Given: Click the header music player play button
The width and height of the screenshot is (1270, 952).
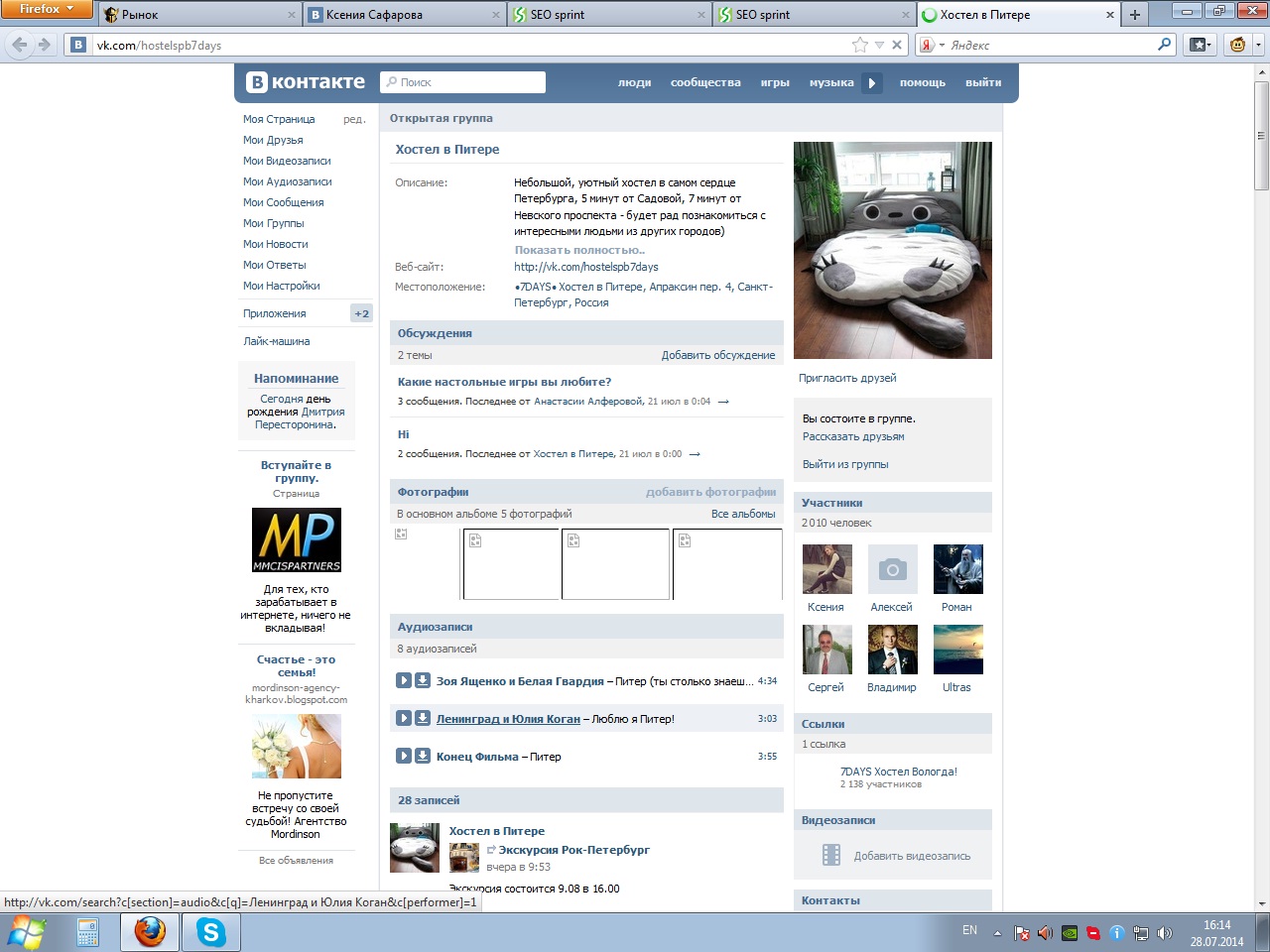Looking at the screenshot, I should tap(871, 83).
